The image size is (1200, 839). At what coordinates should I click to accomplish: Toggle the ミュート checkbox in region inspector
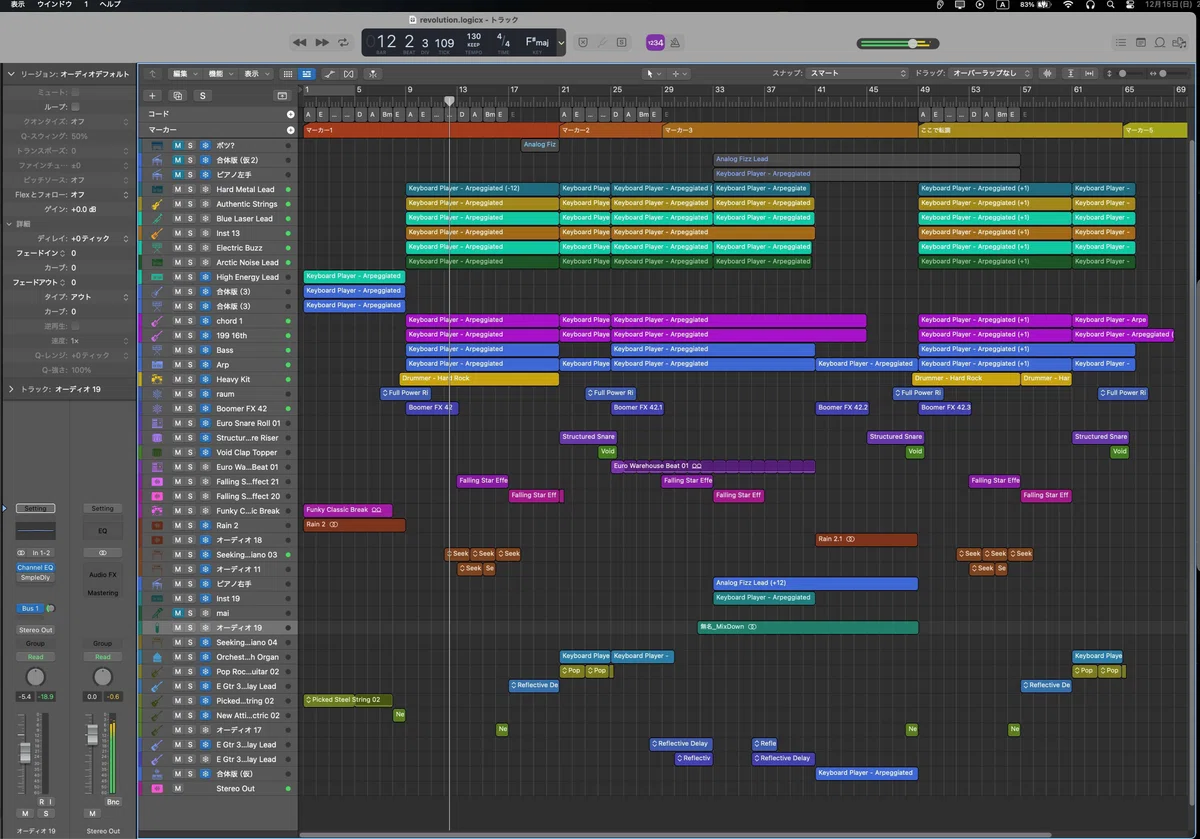(75, 92)
